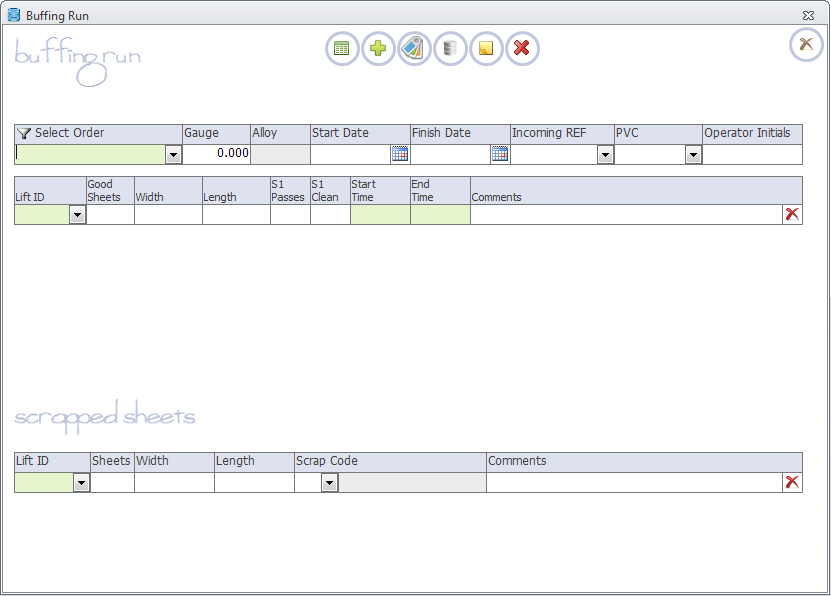Expand the Incoming REF dropdown arrow
This screenshot has height=596, width=831.
pyautogui.click(x=605, y=155)
